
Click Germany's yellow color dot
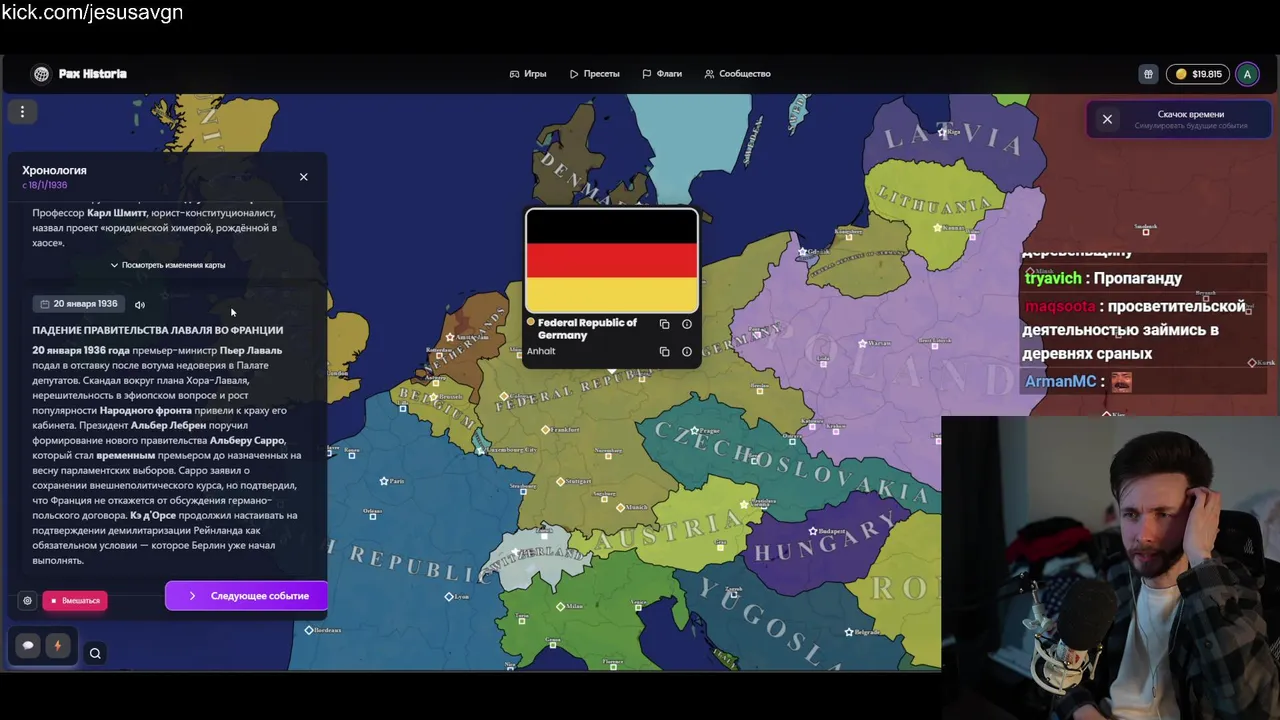pos(531,323)
